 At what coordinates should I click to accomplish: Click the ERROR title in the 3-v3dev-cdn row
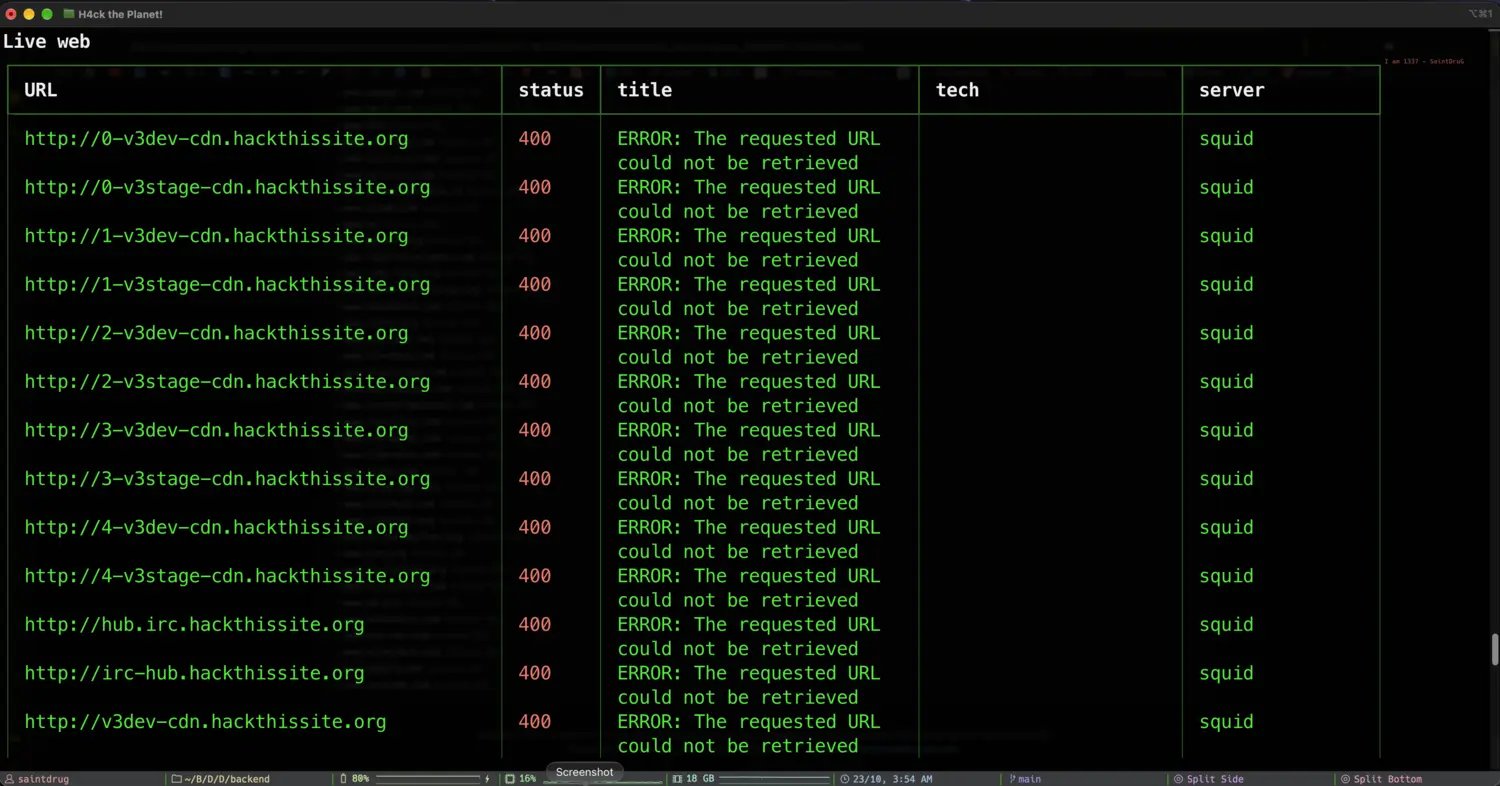point(749,442)
